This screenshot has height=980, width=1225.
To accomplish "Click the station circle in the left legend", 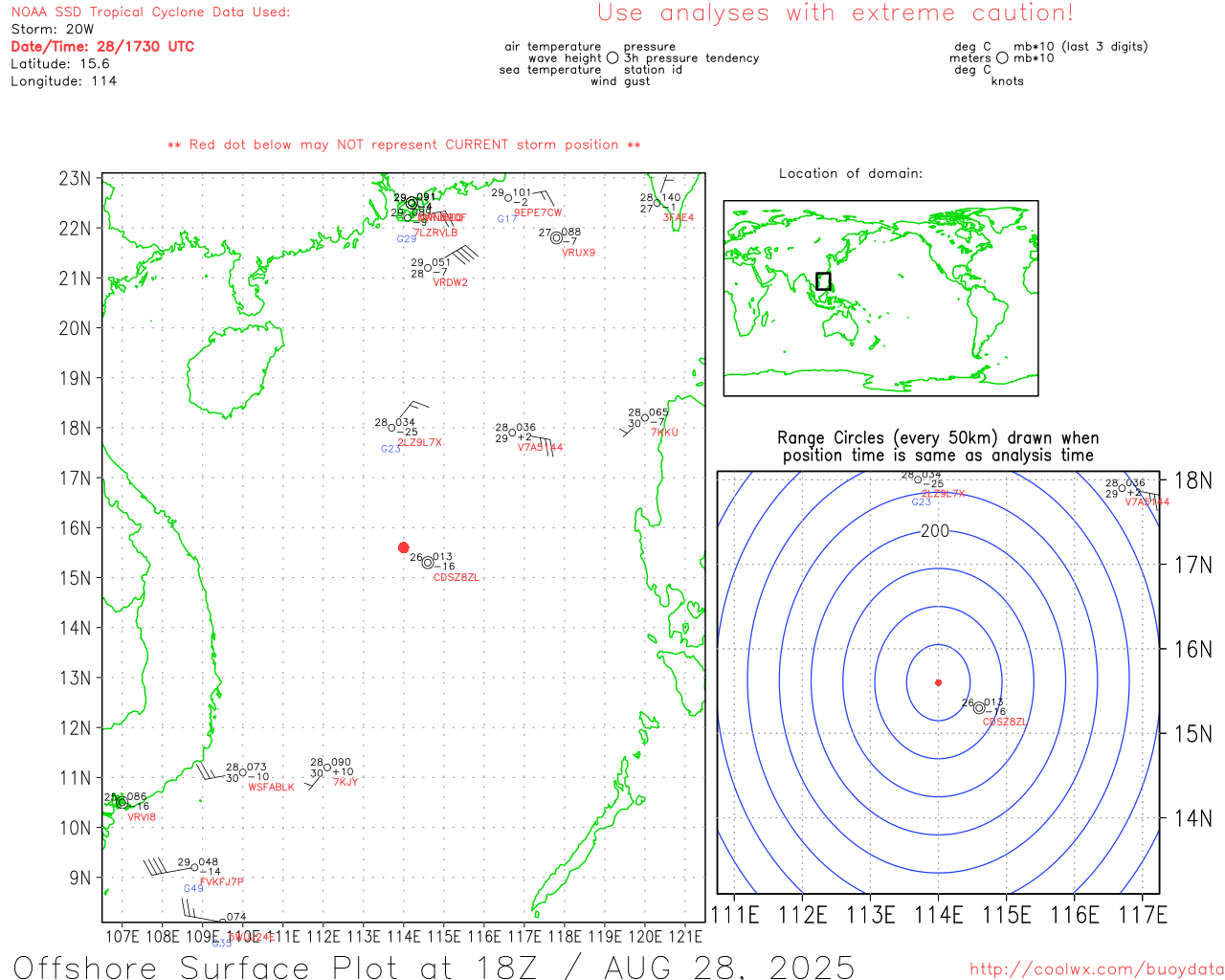I will coord(612,57).
